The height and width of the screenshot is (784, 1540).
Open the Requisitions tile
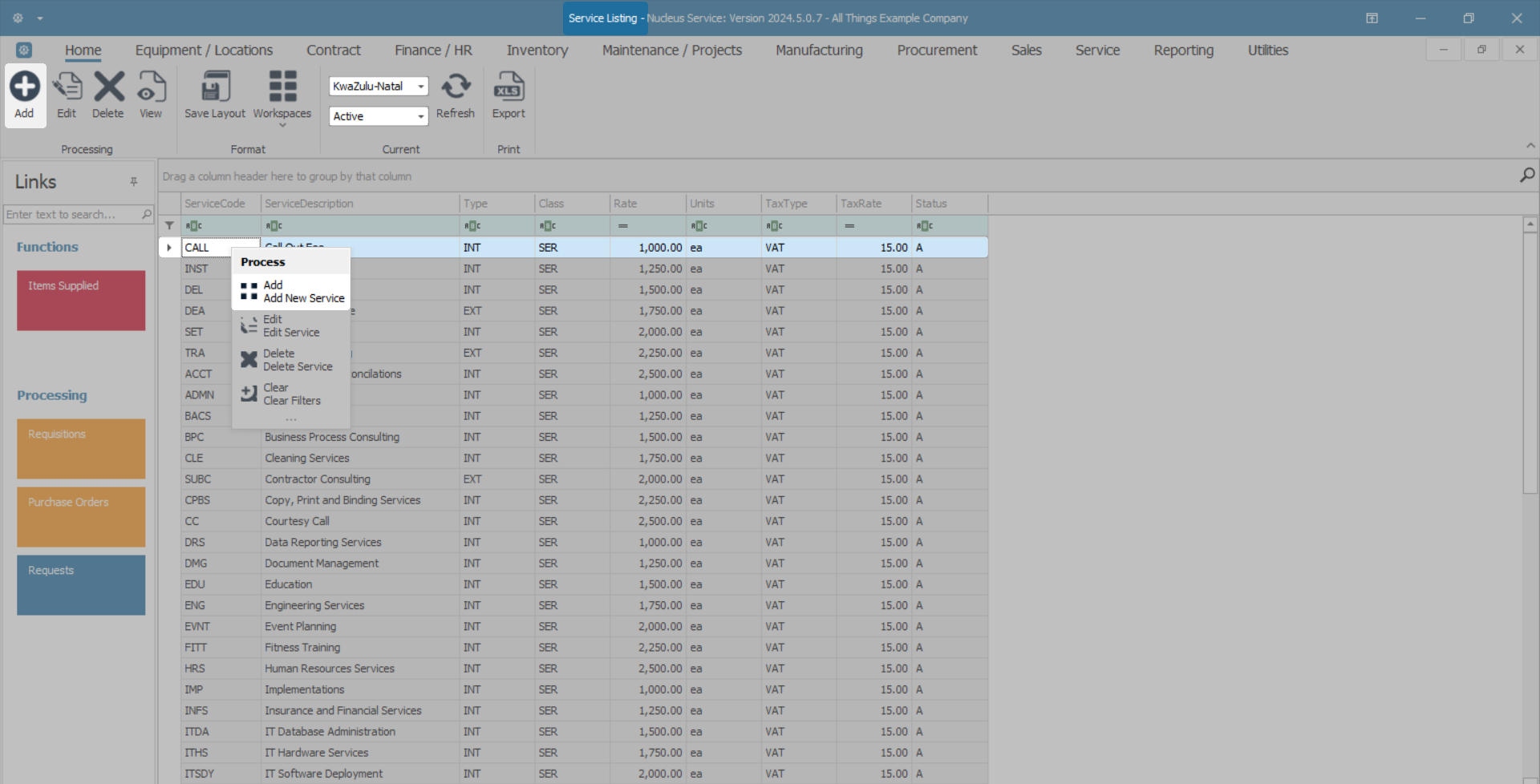[81, 449]
